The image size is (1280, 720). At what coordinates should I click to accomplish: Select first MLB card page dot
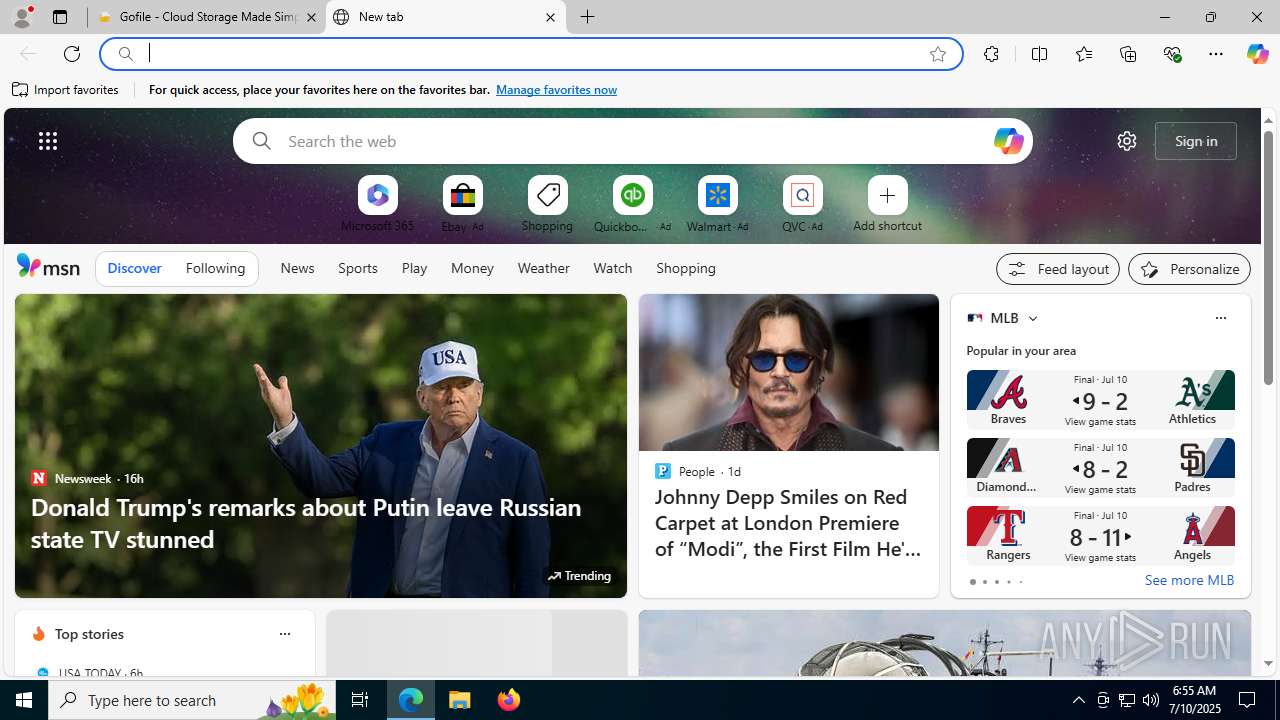point(972,582)
